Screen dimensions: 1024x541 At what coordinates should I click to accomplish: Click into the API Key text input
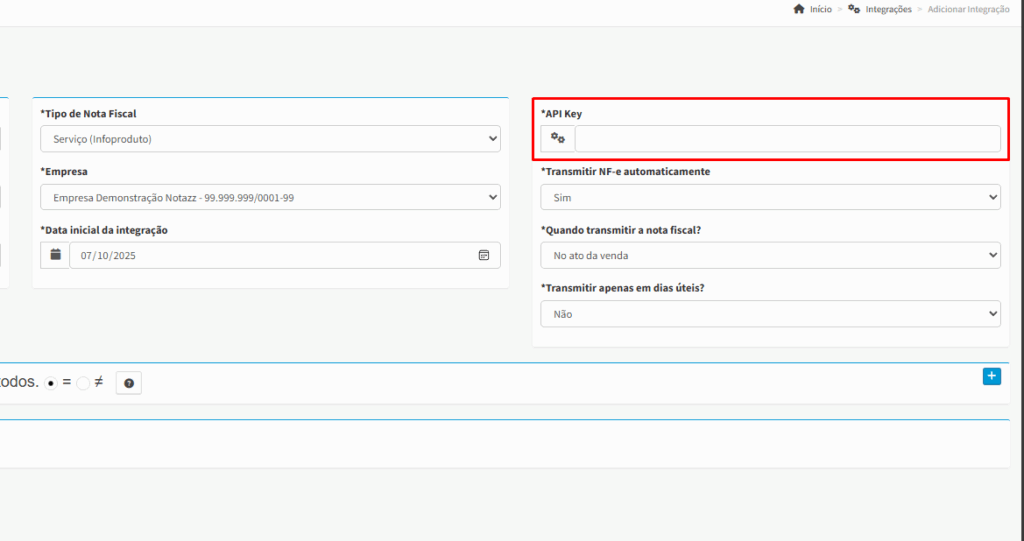point(787,139)
